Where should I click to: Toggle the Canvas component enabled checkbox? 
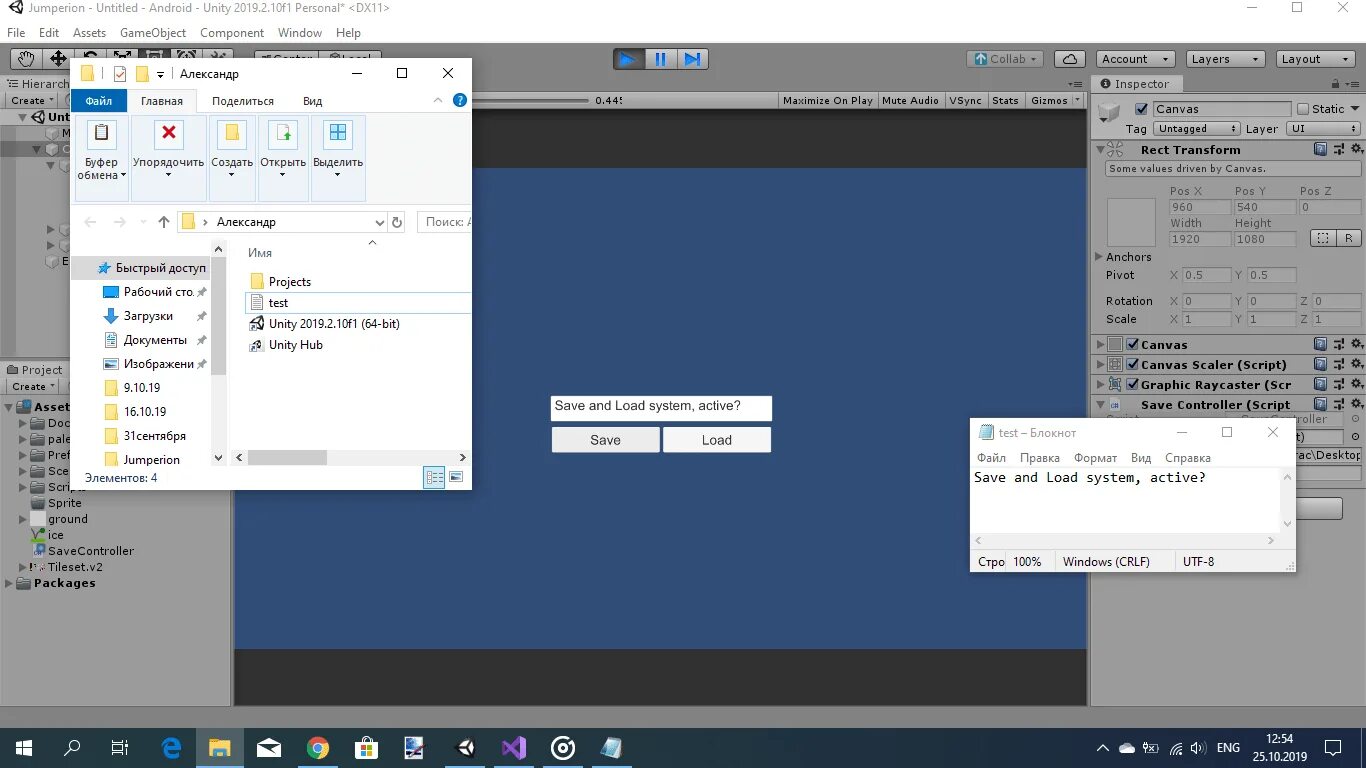coord(1132,344)
